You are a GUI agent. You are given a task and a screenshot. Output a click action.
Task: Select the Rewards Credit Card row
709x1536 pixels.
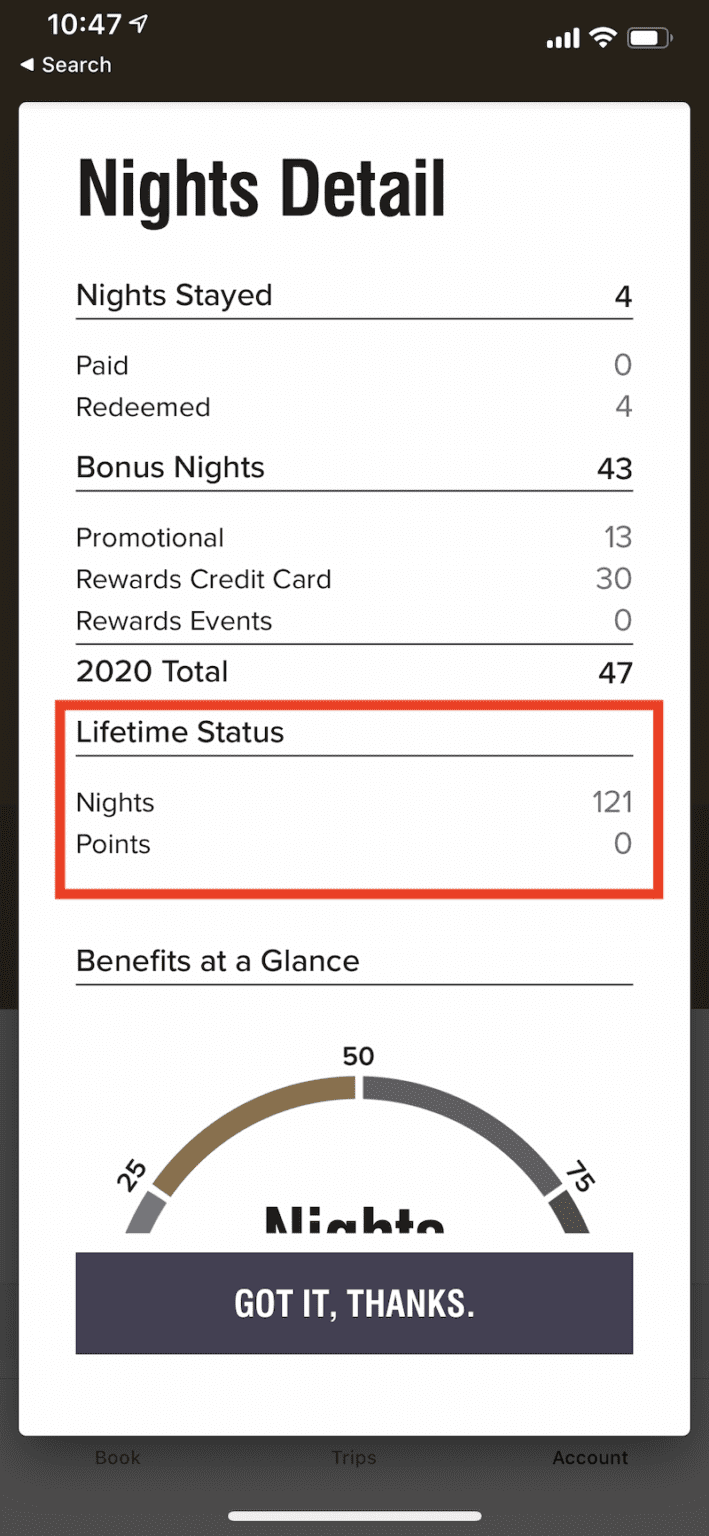[204, 579]
